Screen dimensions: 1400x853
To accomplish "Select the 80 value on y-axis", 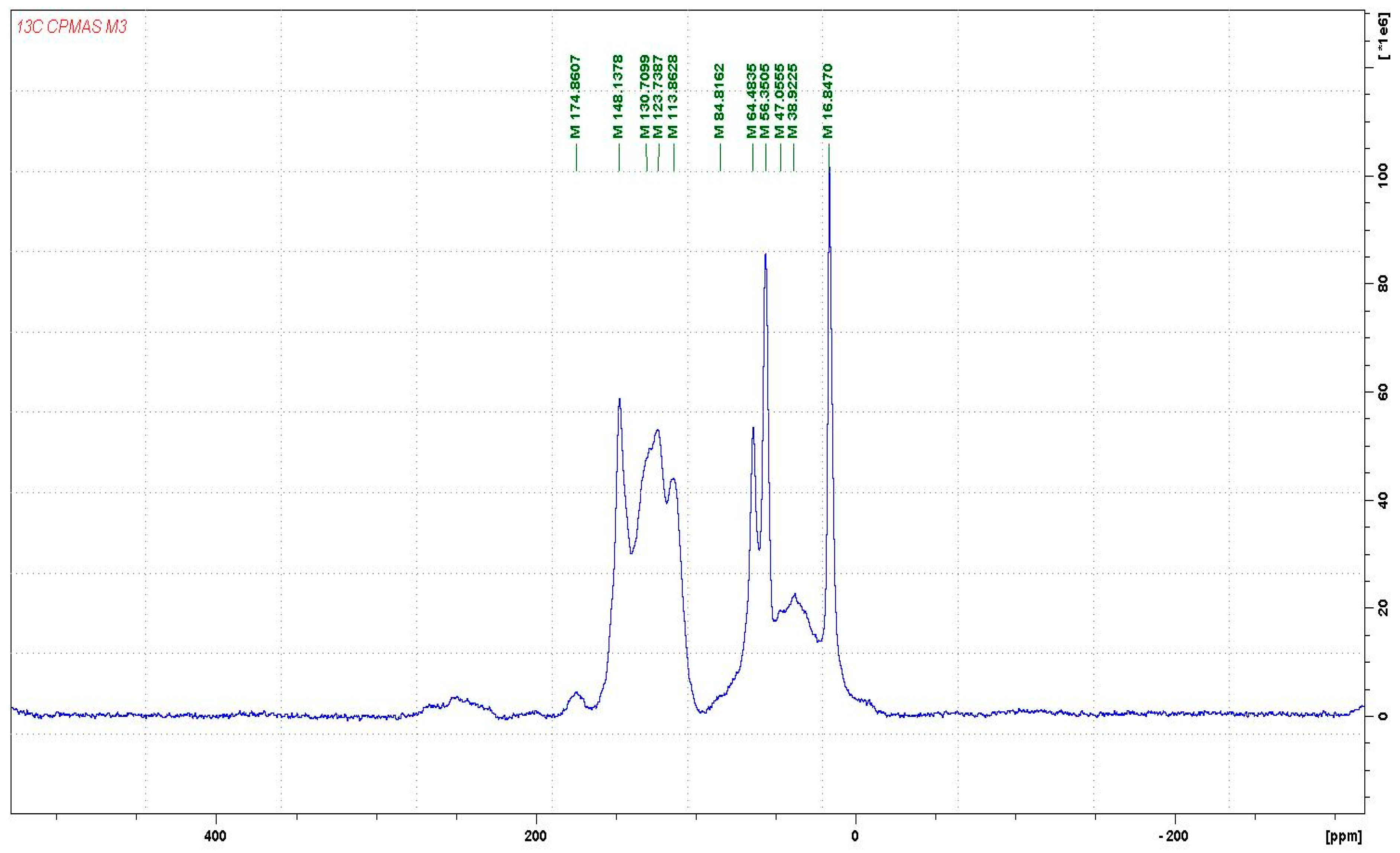I will coord(1383,283).
